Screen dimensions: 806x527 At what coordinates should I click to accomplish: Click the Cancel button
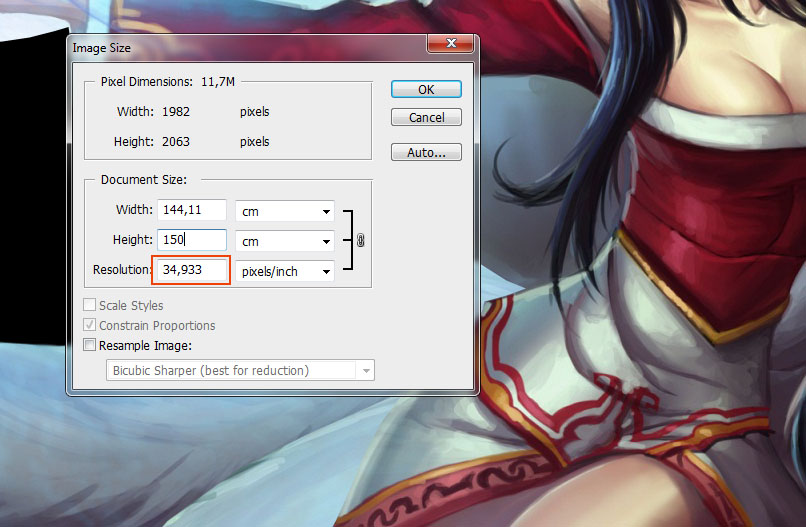click(x=426, y=117)
